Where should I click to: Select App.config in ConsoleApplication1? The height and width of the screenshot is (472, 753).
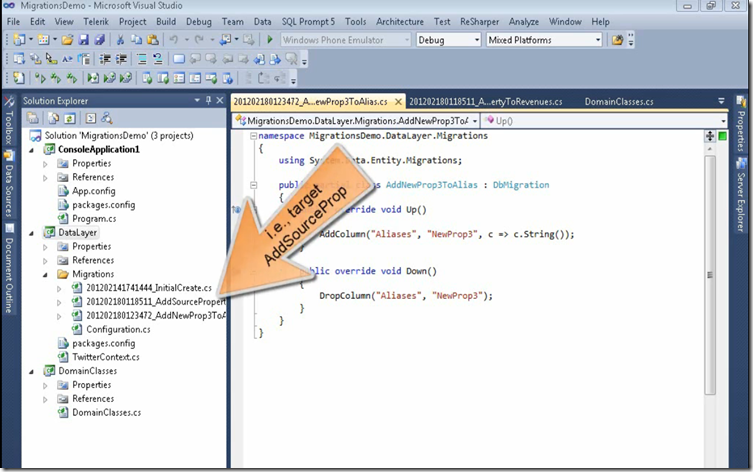pyautogui.click(x=94, y=191)
